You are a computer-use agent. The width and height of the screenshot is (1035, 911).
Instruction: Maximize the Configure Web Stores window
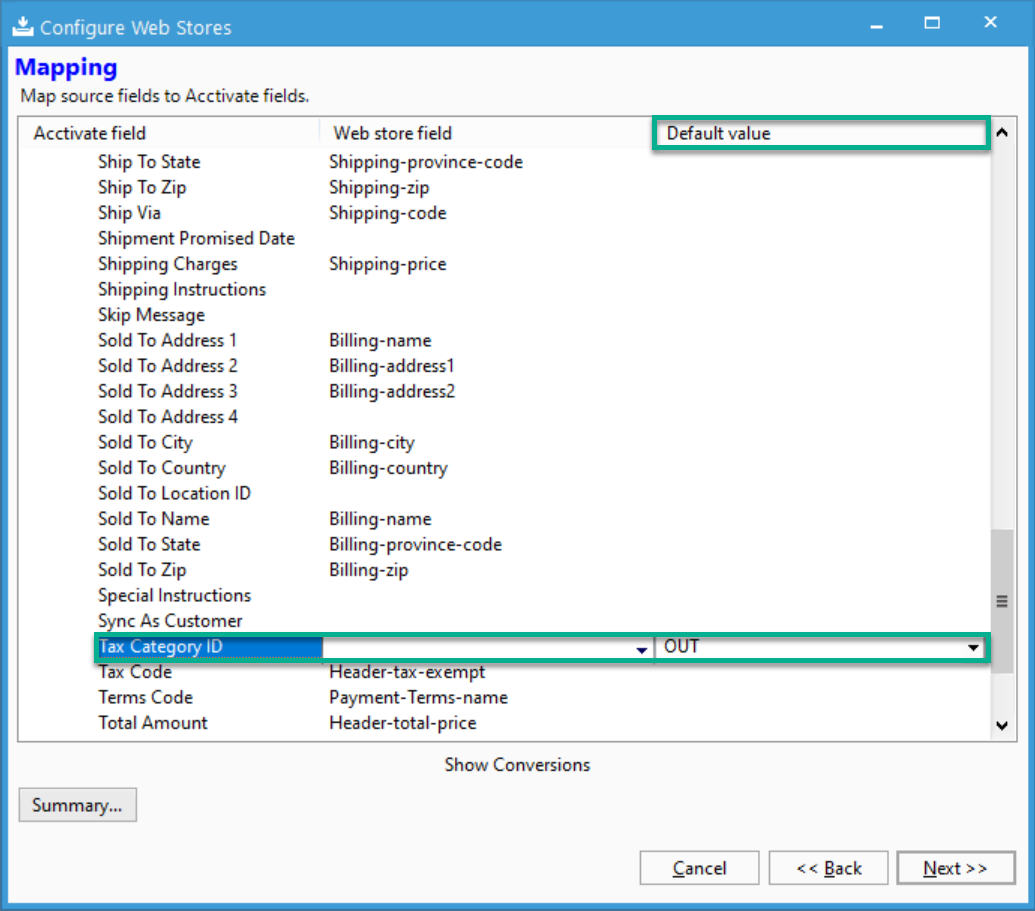coord(932,23)
